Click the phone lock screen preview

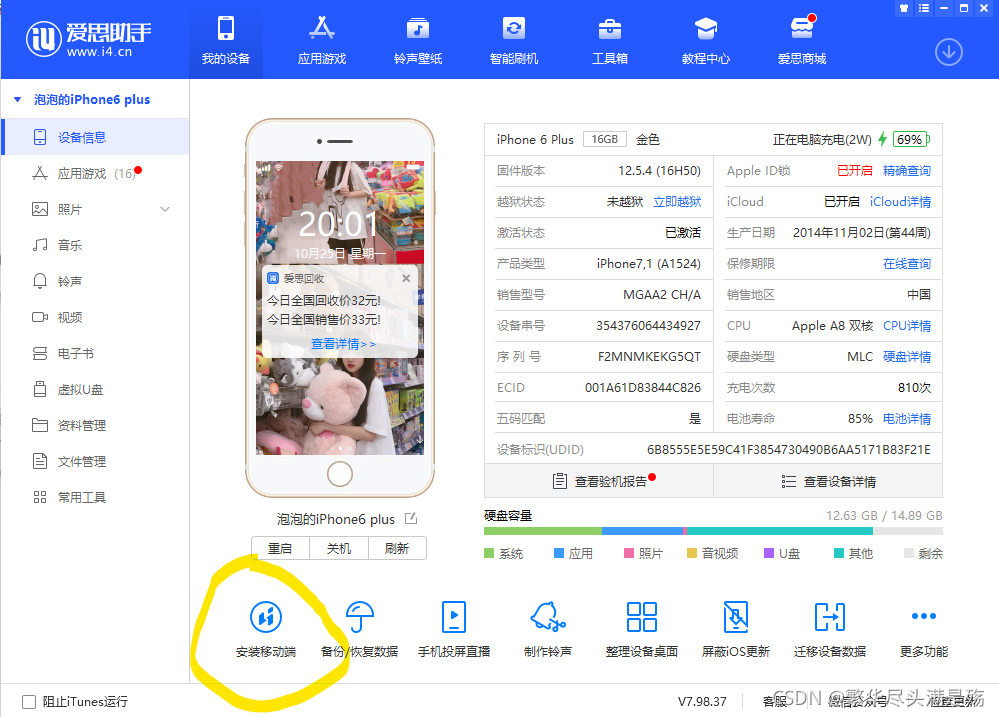pos(340,308)
